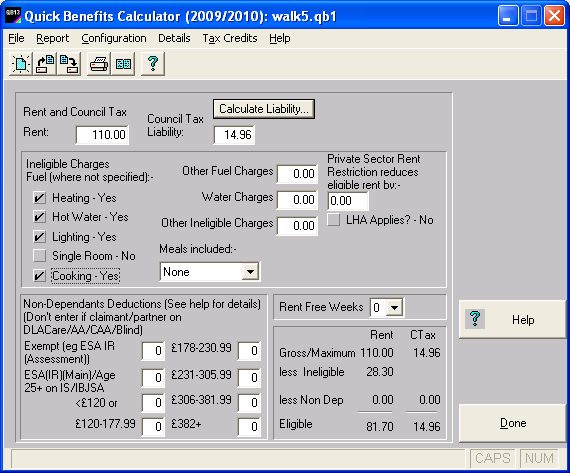Open the Configuration menu
This screenshot has height=473, width=570.
point(114,38)
